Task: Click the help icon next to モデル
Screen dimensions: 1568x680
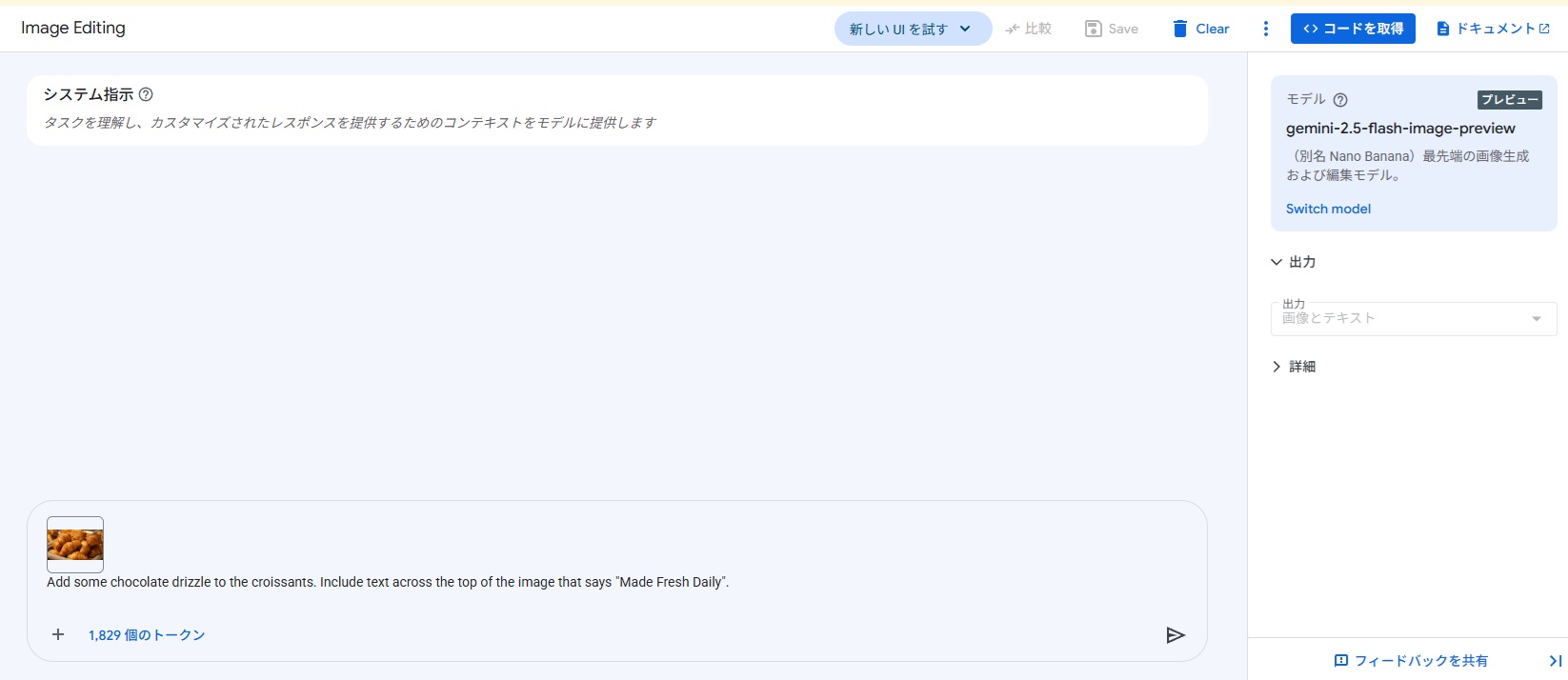Action: 1340,100
